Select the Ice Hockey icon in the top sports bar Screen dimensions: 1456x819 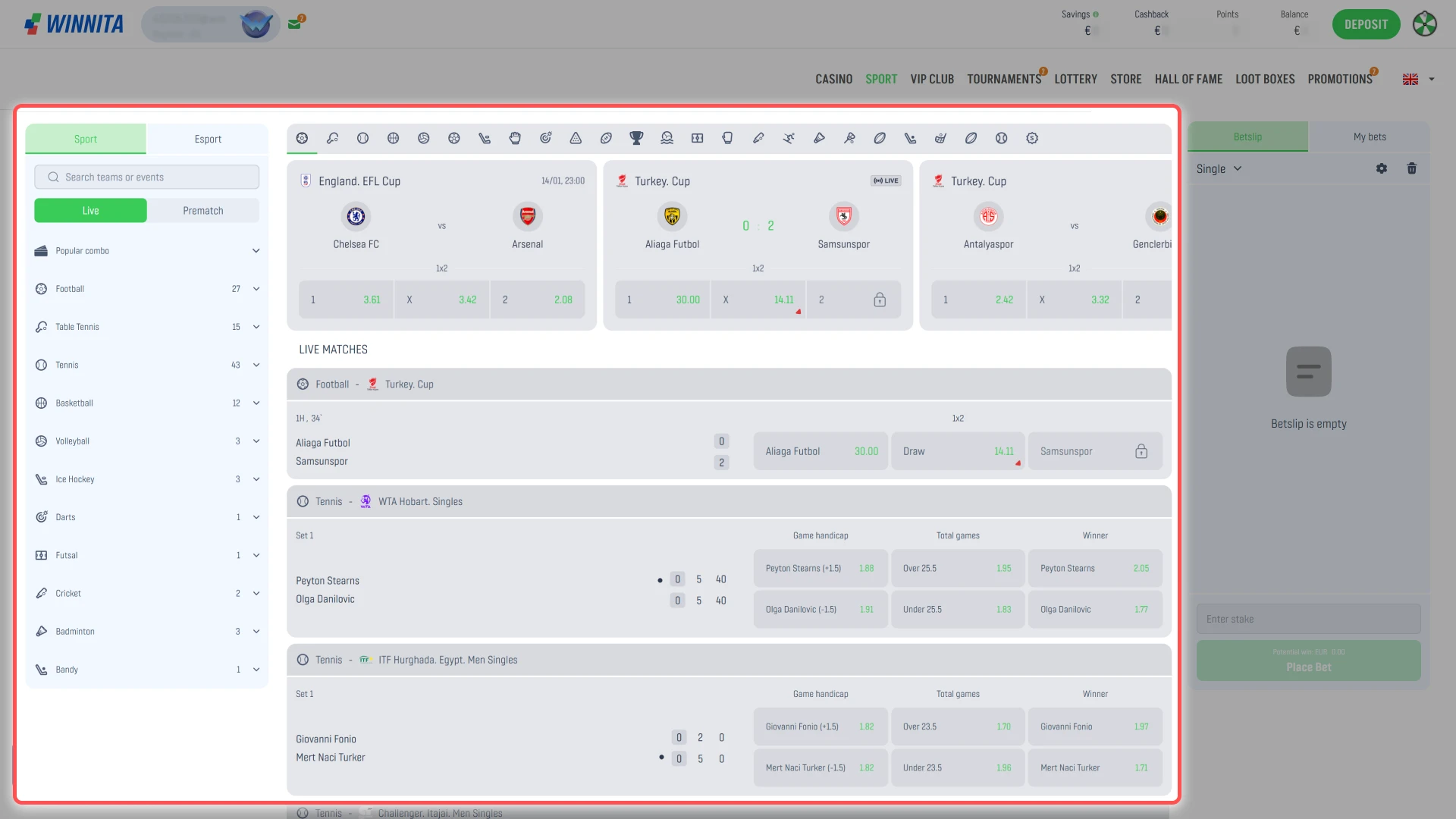click(484, 138)
